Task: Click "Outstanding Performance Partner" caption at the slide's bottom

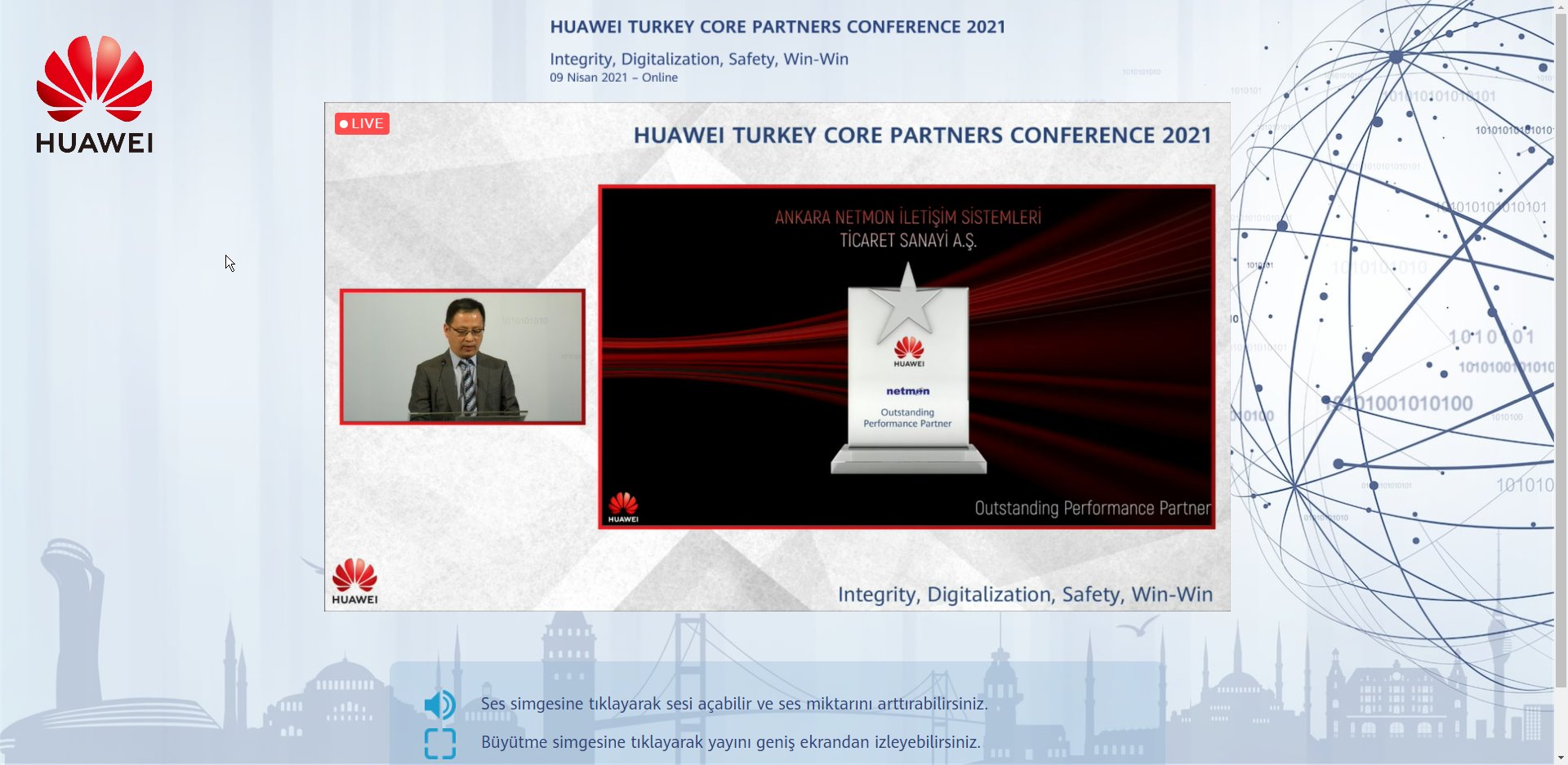Action: 1093,509
